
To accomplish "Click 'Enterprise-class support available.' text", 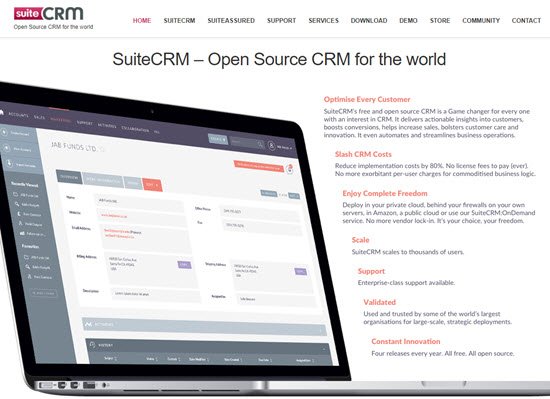I will click(406, 283).
